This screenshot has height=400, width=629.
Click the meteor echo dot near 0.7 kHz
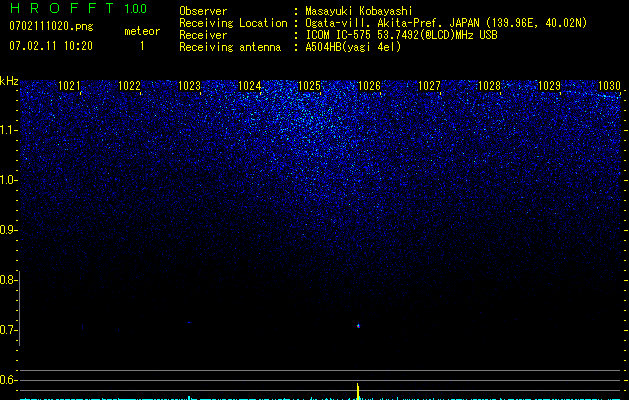(x=359, y=326)
